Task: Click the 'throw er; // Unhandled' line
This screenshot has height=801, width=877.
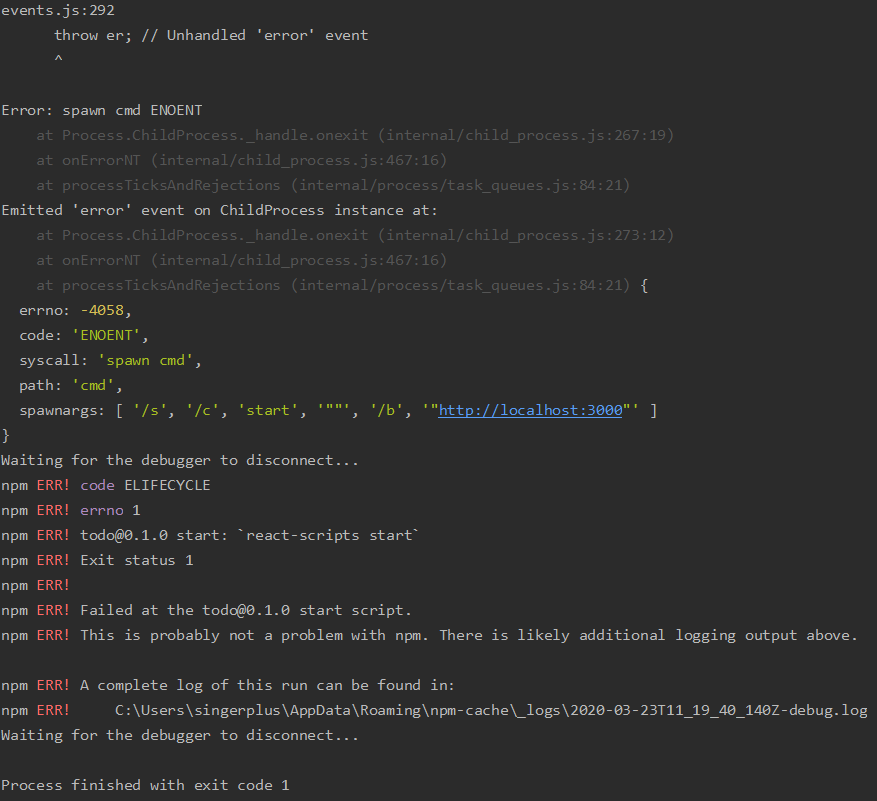Action: (211, 36)
